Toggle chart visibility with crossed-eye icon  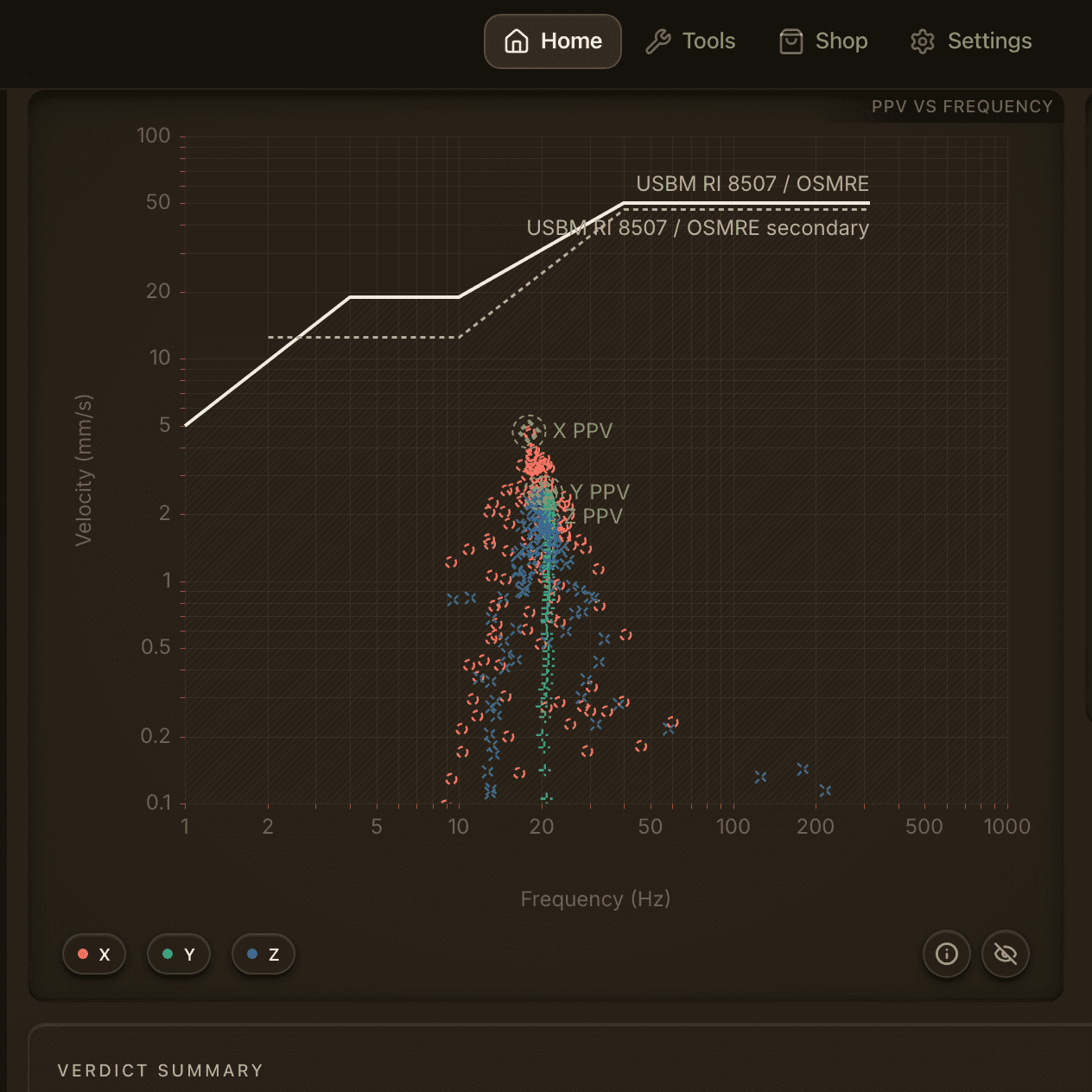click(x=1006, y=954)
